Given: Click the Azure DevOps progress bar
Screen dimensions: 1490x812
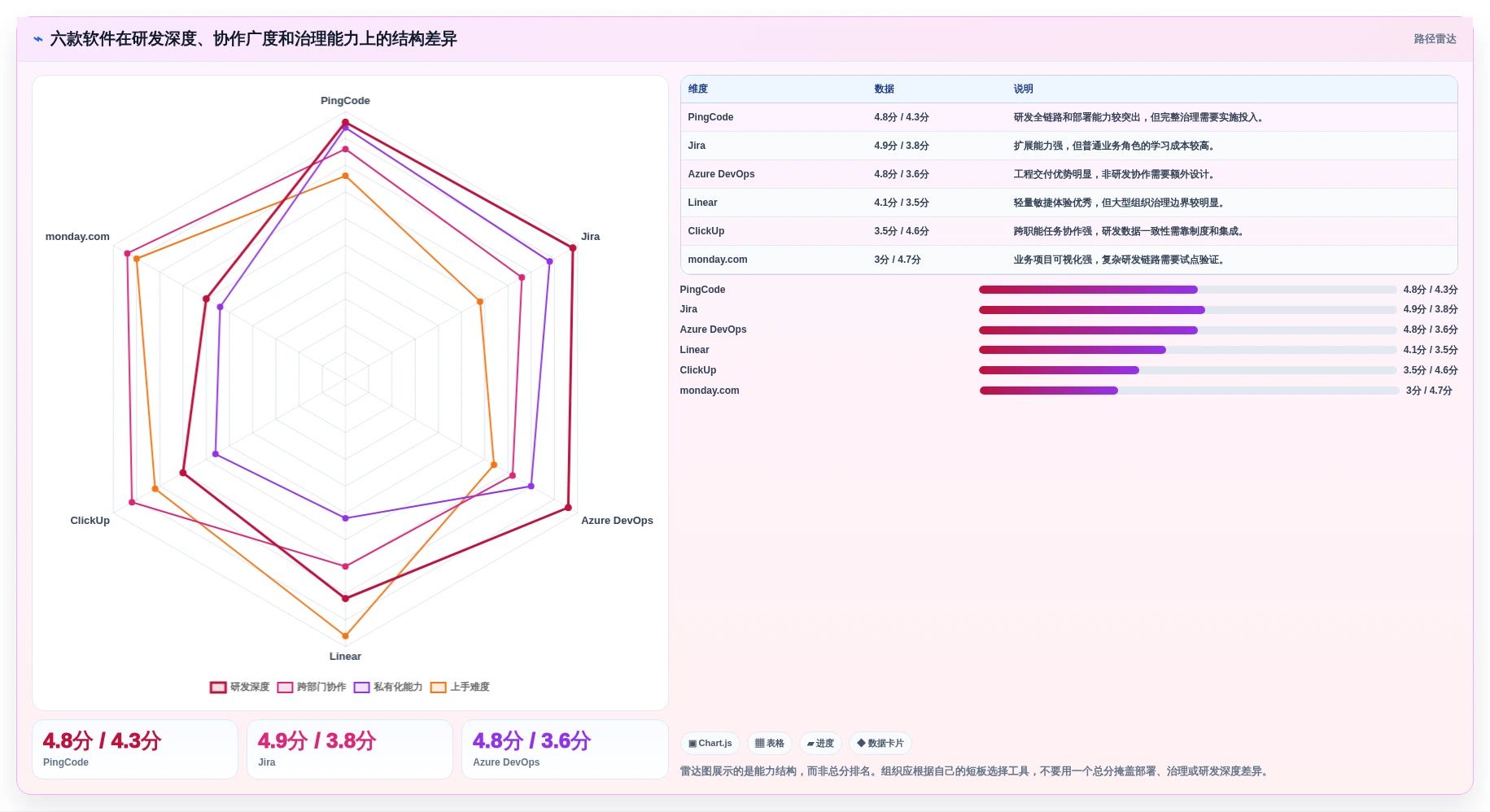Looking at the screenshot, I should pyautogui.click(x=1187, y=330).
